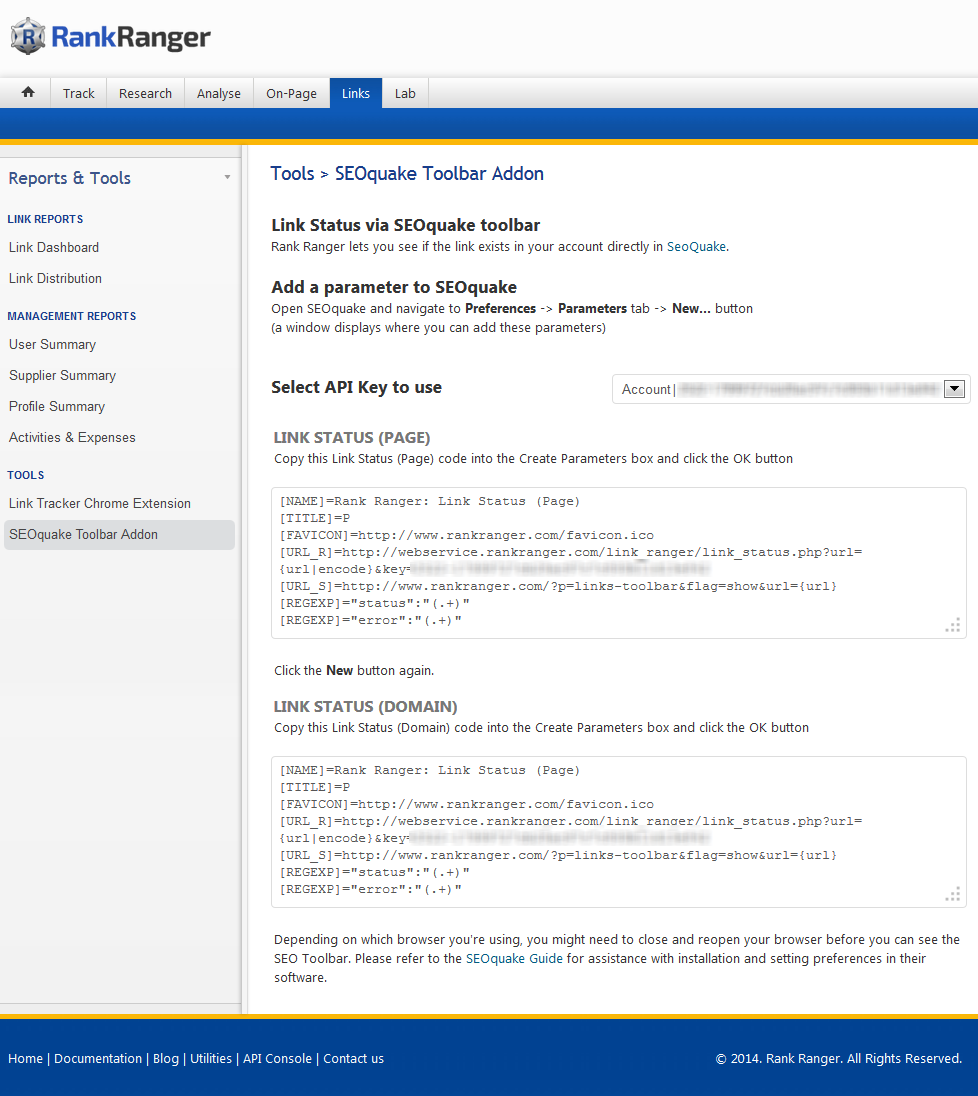Follow the SeoQuake link in description
978x1096 pixels.
click(696, 246)
